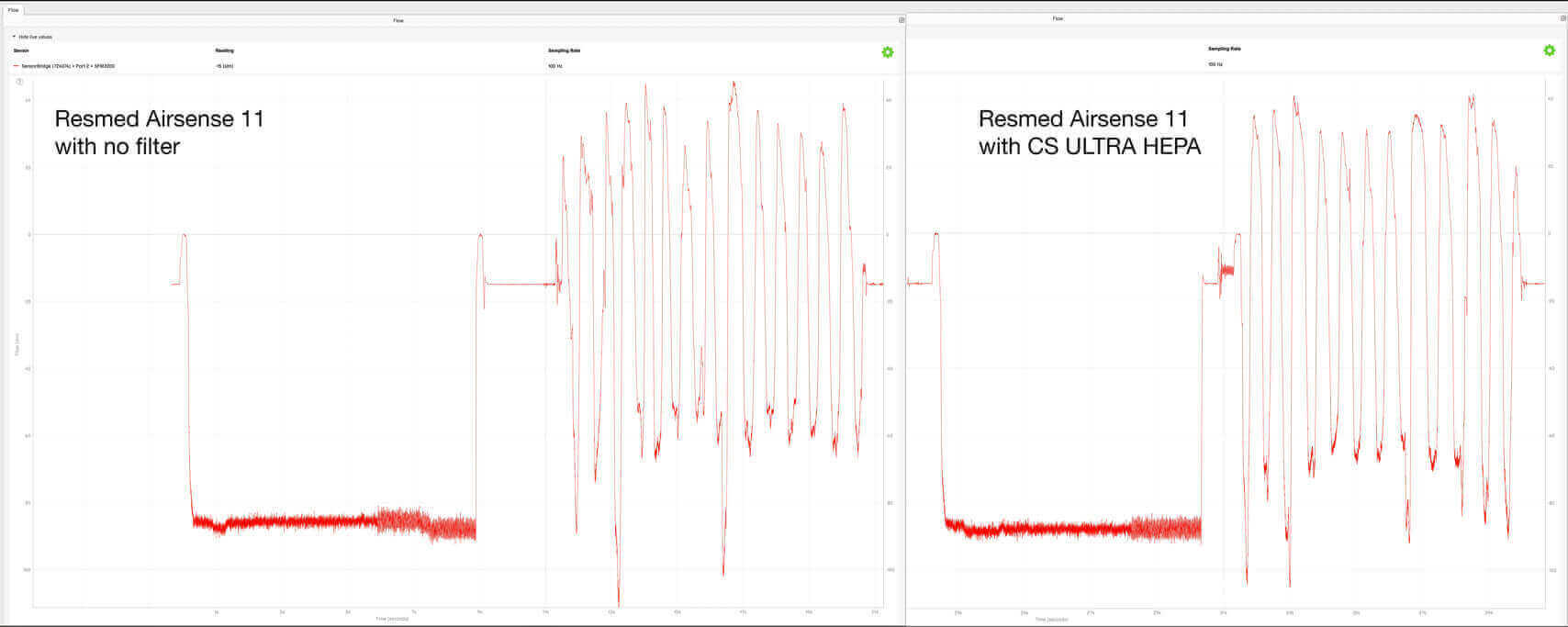
Task: Click the right panel undock icon
Action: pos(1562,18)
